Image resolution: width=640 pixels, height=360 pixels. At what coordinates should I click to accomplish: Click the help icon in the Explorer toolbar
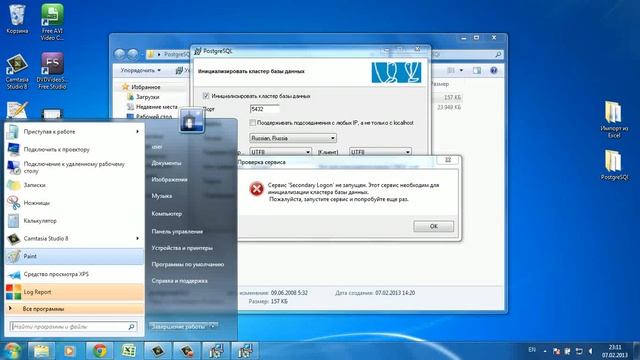point(493,71)
